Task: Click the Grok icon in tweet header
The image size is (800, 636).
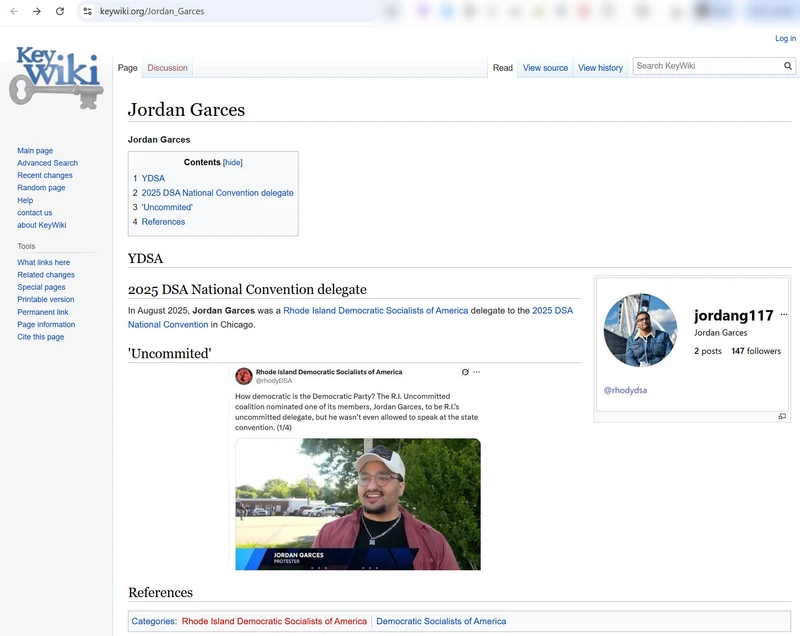Action: [x=465, y=372]
